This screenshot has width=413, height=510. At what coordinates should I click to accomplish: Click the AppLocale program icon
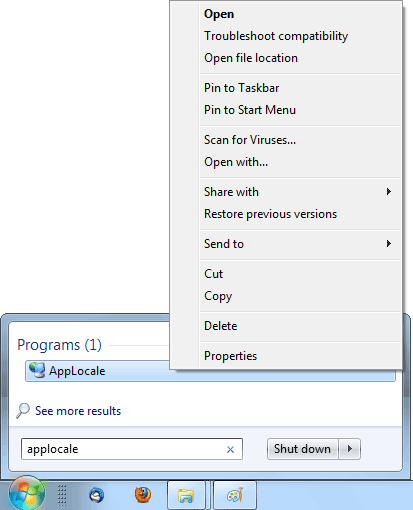[37, 370]
